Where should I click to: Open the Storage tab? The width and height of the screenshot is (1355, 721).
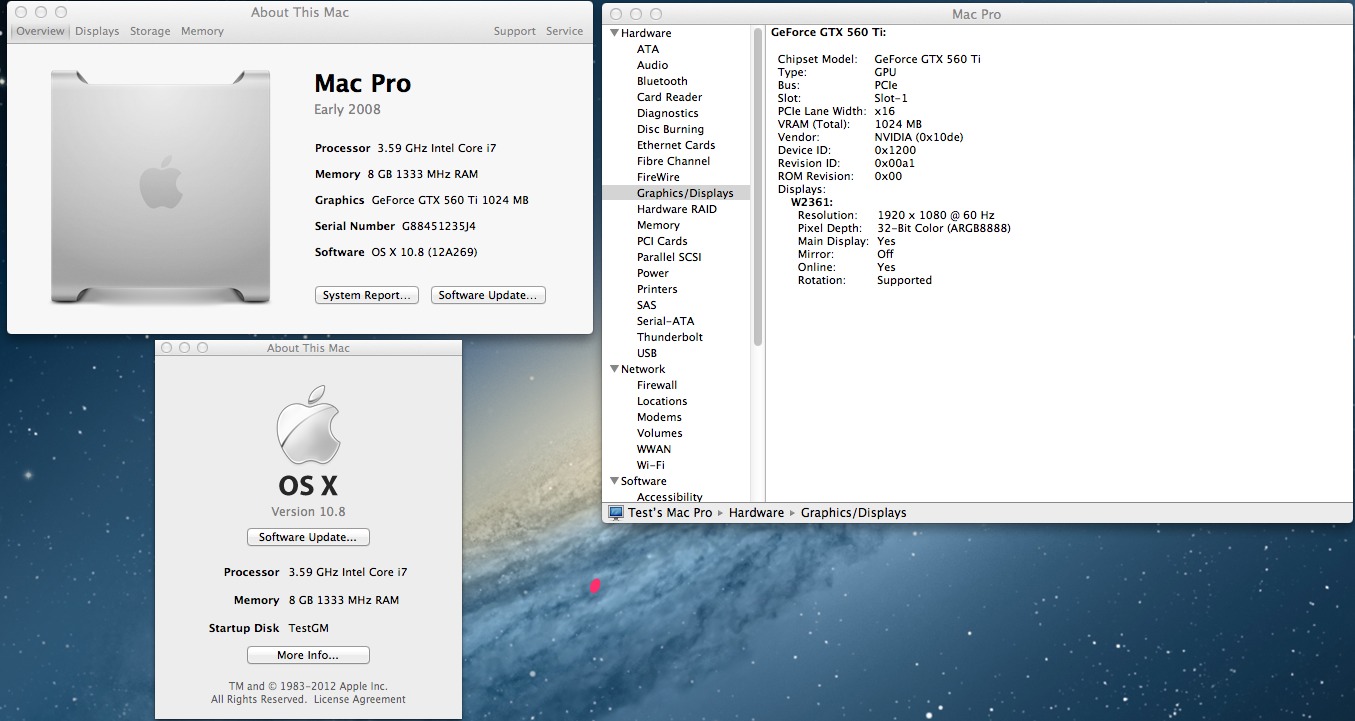click(150, 31)
